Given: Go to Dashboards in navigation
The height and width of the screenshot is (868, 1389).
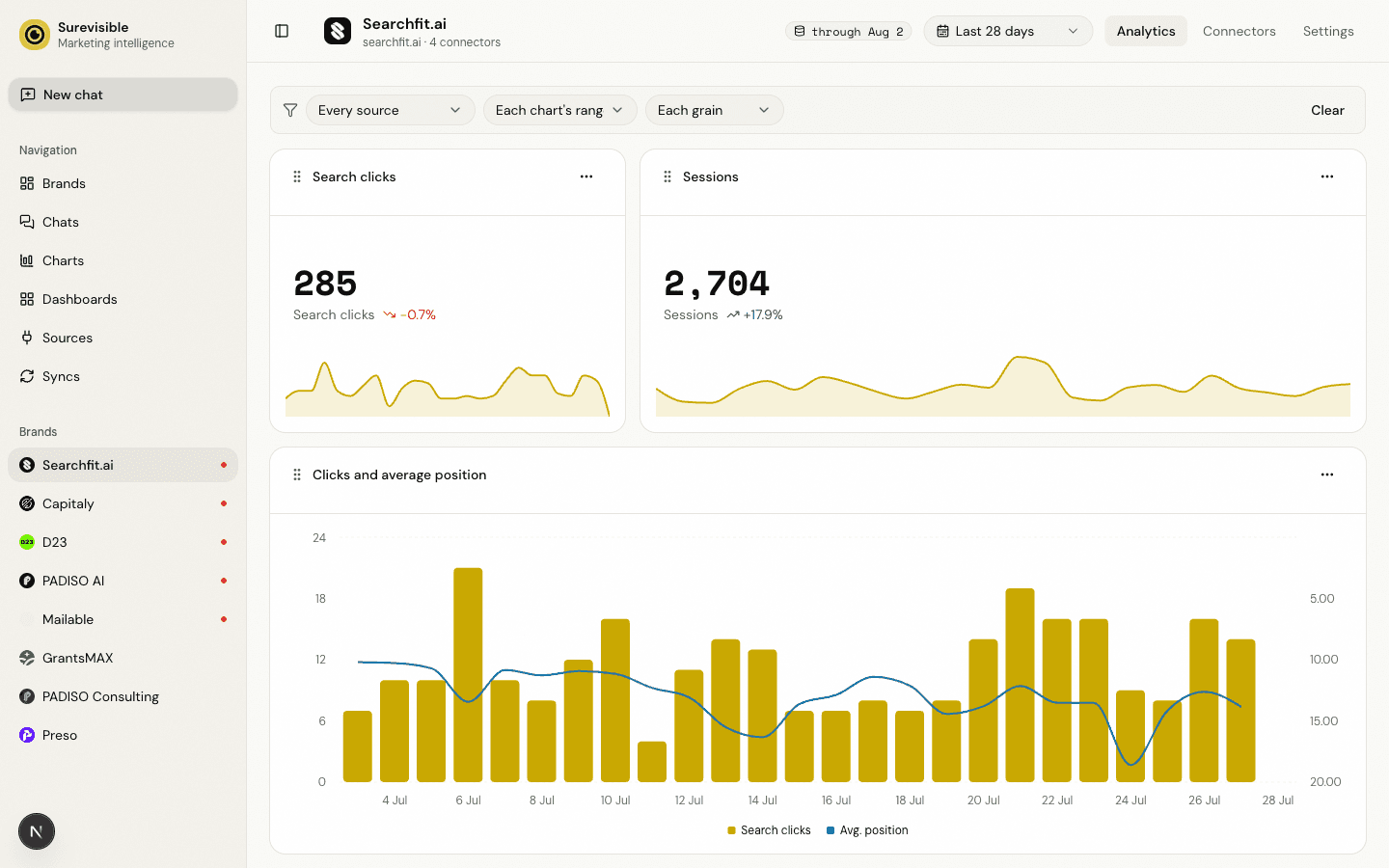Looking at the screenshot, I should 123,299.
